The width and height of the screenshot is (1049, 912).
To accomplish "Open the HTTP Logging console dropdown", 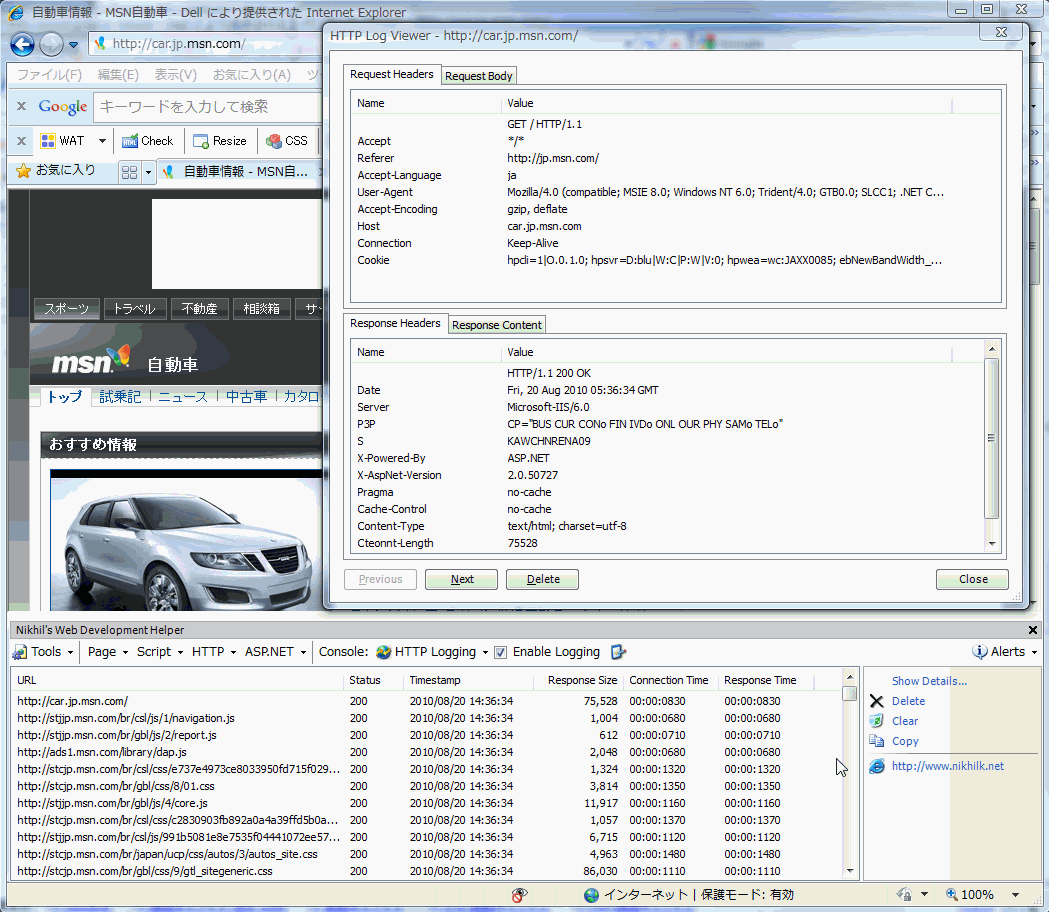I will 432,652.
